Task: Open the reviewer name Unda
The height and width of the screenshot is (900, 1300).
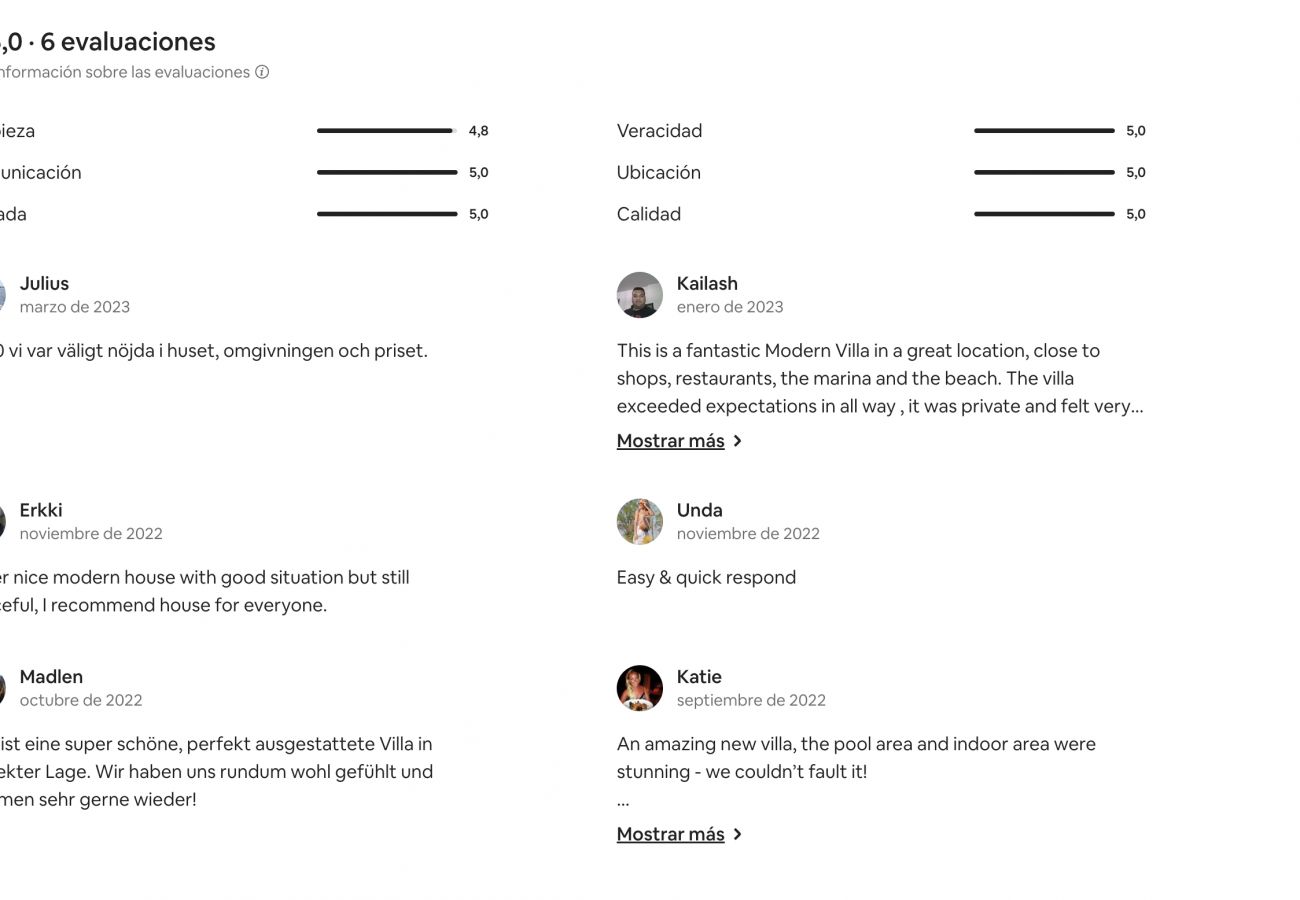Action: coord(699,510)
